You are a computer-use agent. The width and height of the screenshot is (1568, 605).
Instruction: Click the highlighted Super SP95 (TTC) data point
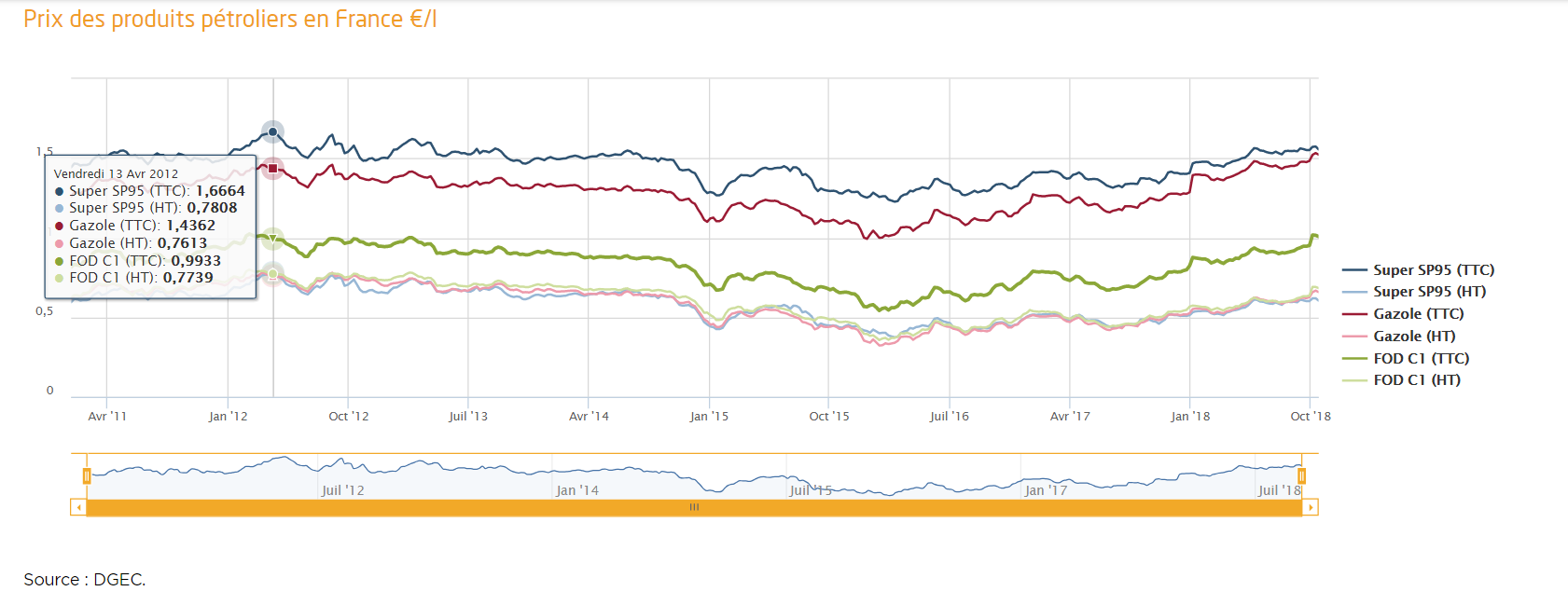pyautogui.click(x=272, y=132)
